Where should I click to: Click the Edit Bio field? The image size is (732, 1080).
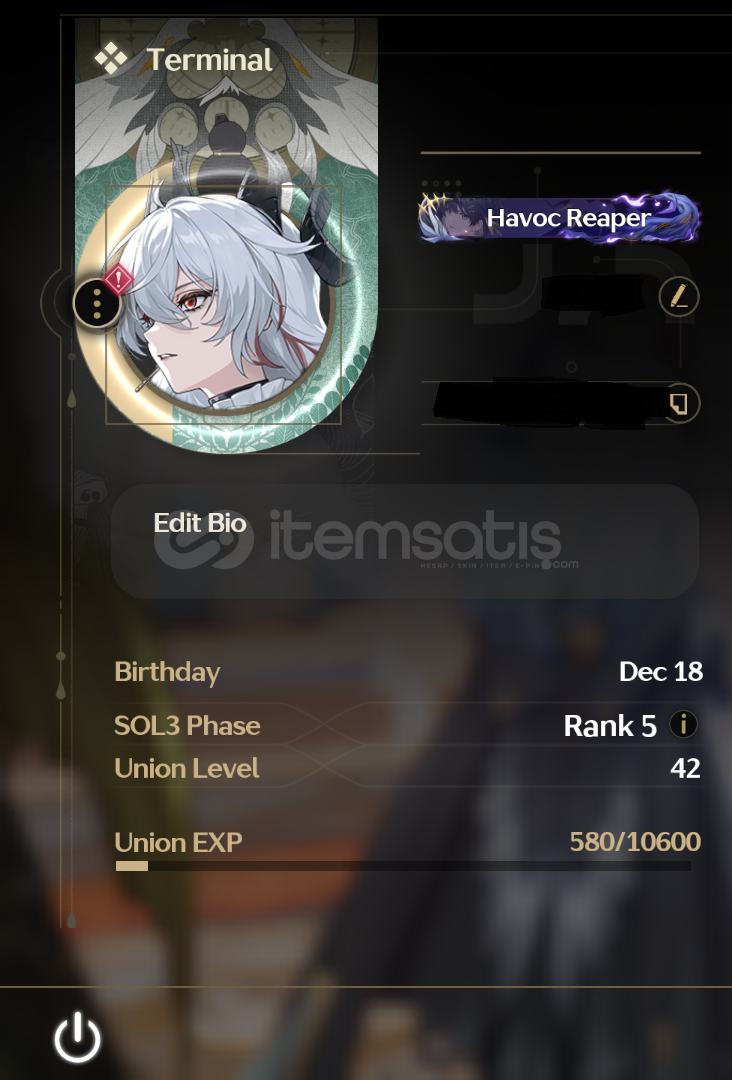[405, 541]
